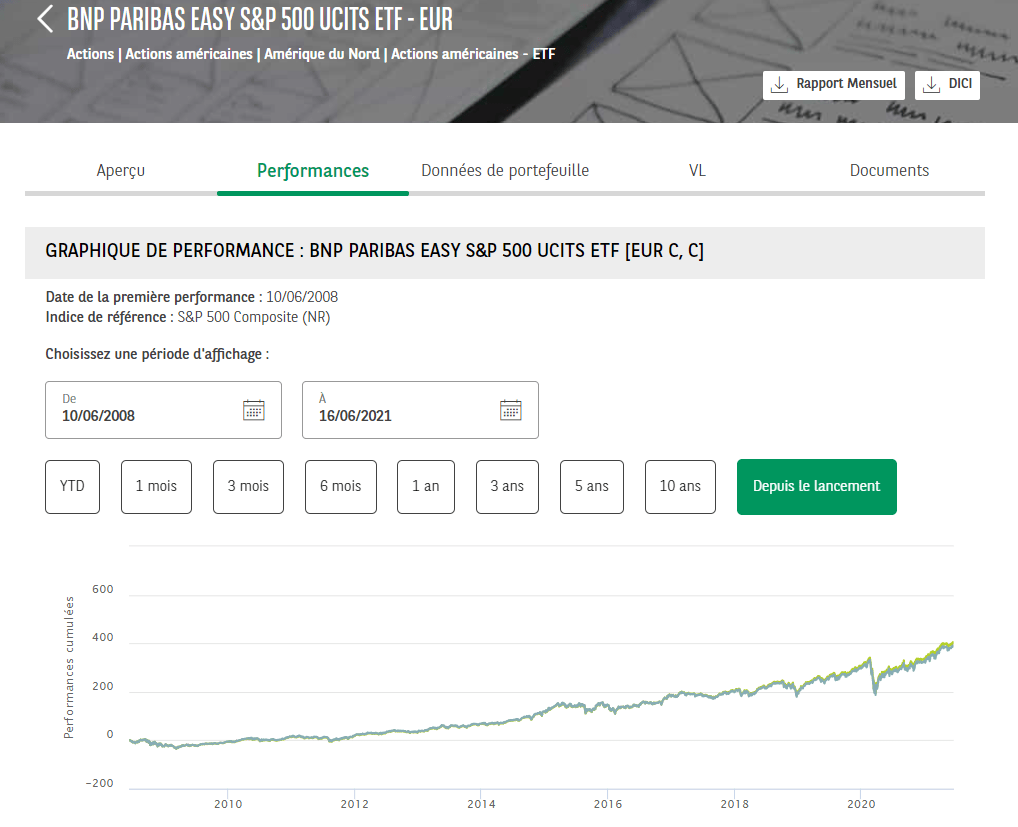The height and width of the screenshot is (827, 1018).
Task: Select the Performances tab
Action: pos(313,171)
